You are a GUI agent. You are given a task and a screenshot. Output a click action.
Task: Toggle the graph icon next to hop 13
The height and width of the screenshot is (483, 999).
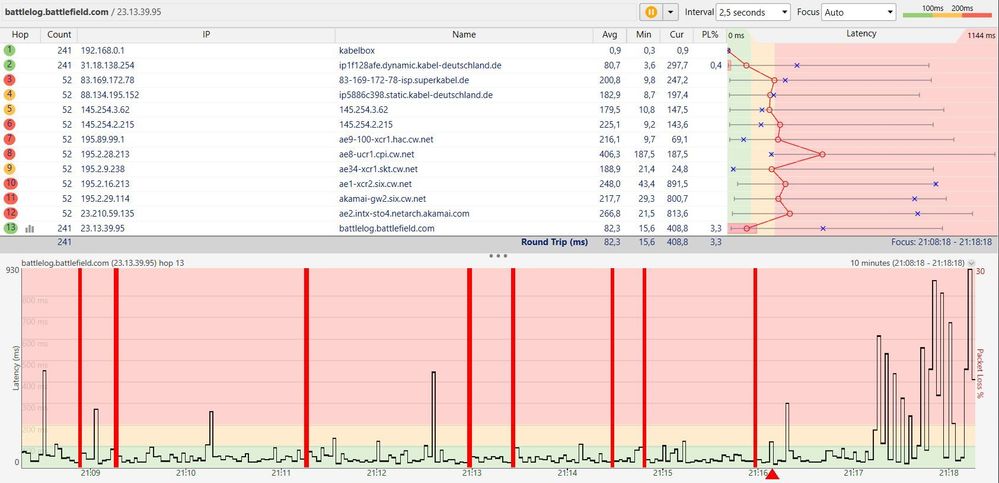[x=29, y=228]
